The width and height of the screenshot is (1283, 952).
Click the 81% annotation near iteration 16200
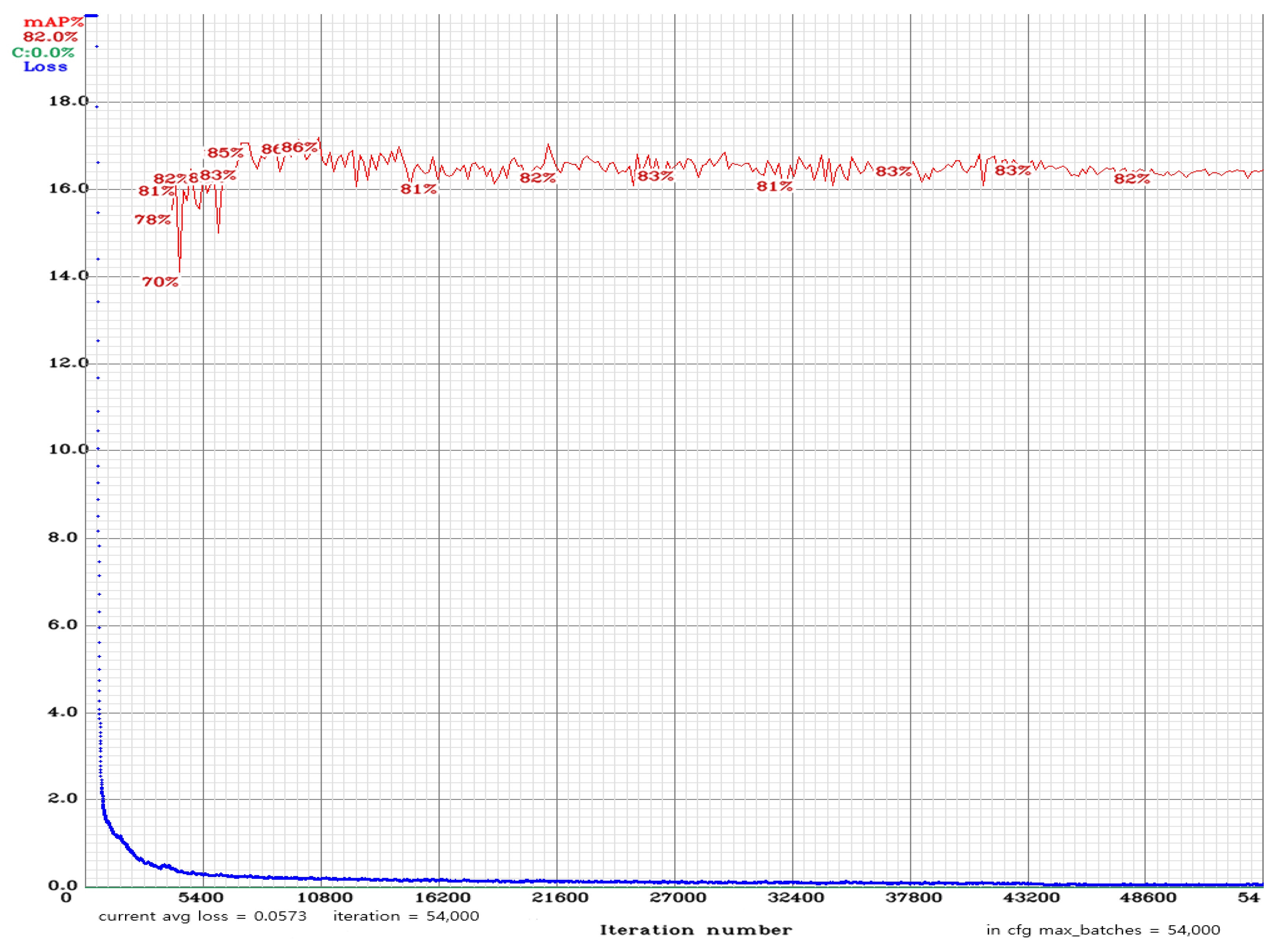pyautogui.click(x=419, y=189)
